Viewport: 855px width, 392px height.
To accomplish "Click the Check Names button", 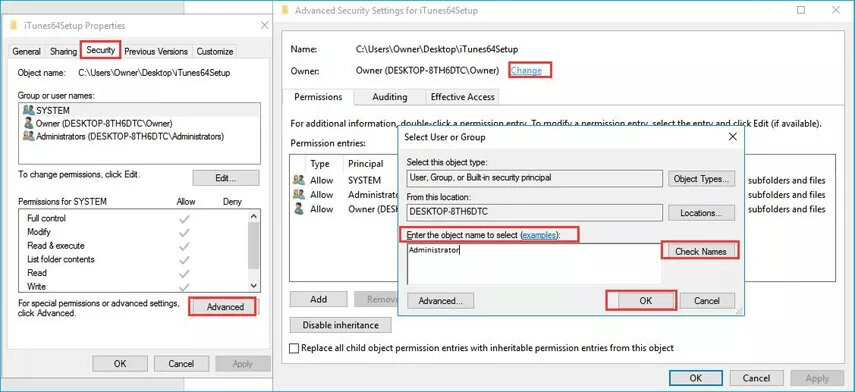I will [x=701, y=251].
